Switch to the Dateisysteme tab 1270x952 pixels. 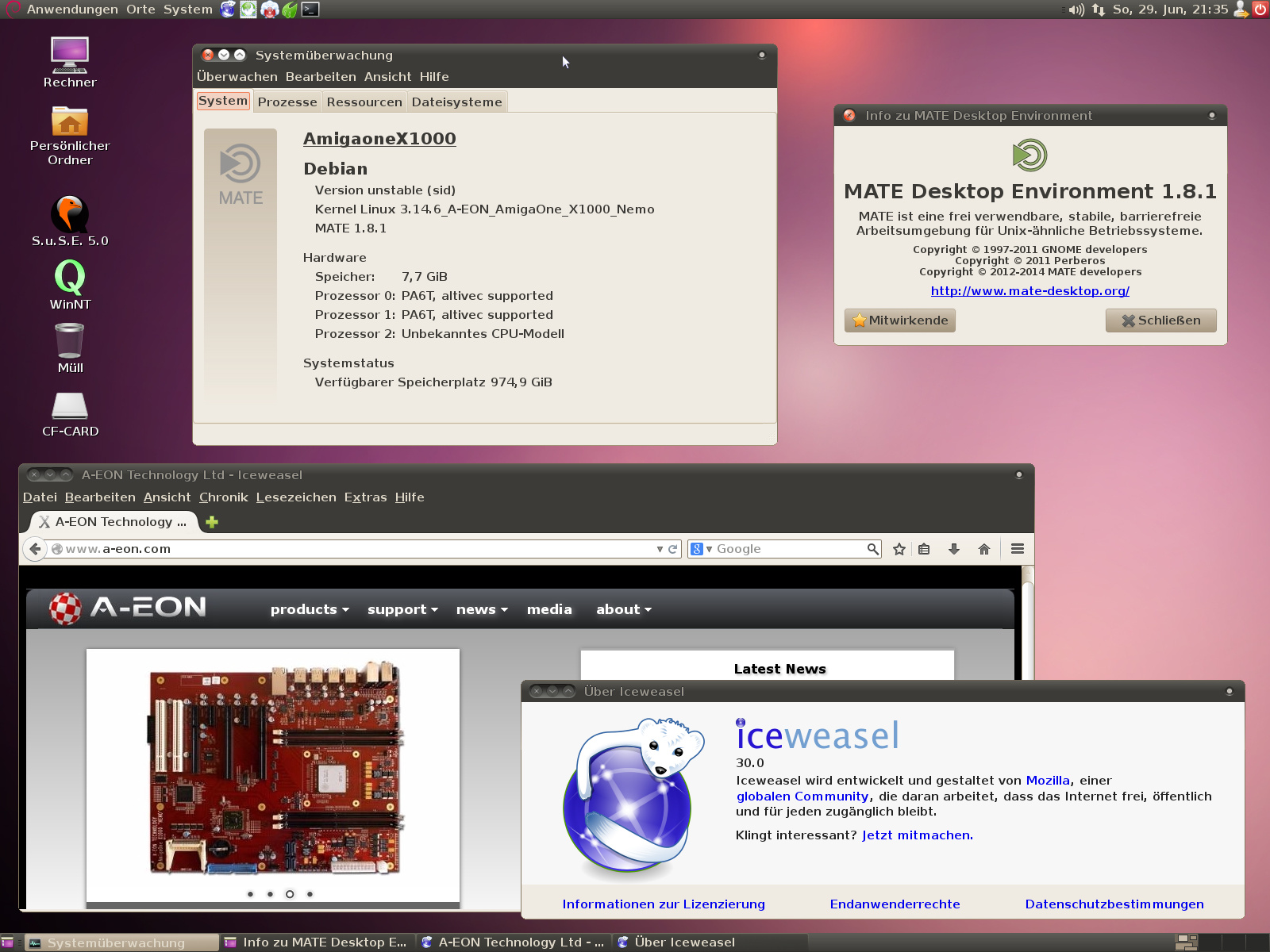click(x=457, y=102)
